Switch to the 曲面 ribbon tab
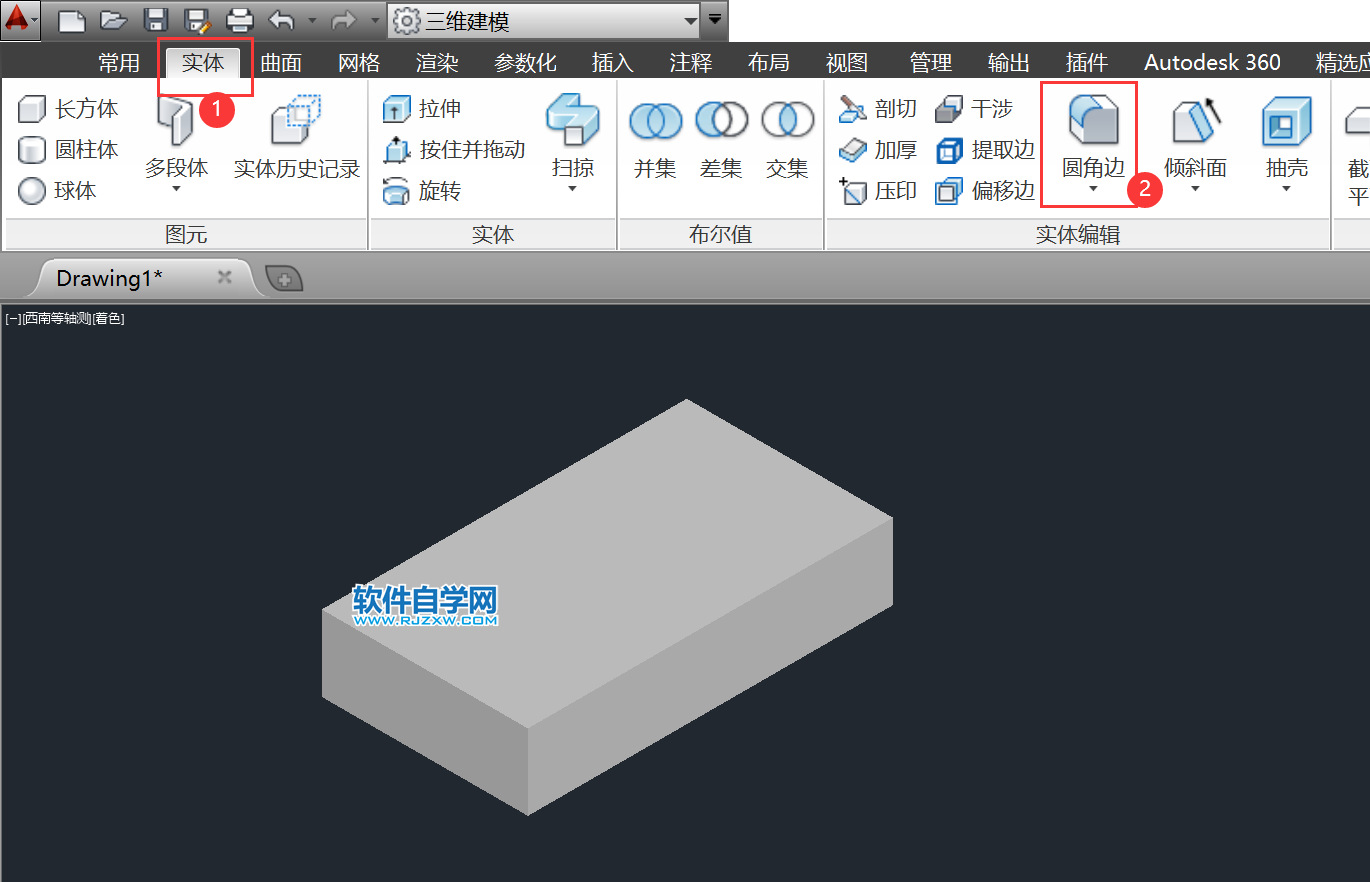Screen dimensions: 1370x882 [281, 62]
